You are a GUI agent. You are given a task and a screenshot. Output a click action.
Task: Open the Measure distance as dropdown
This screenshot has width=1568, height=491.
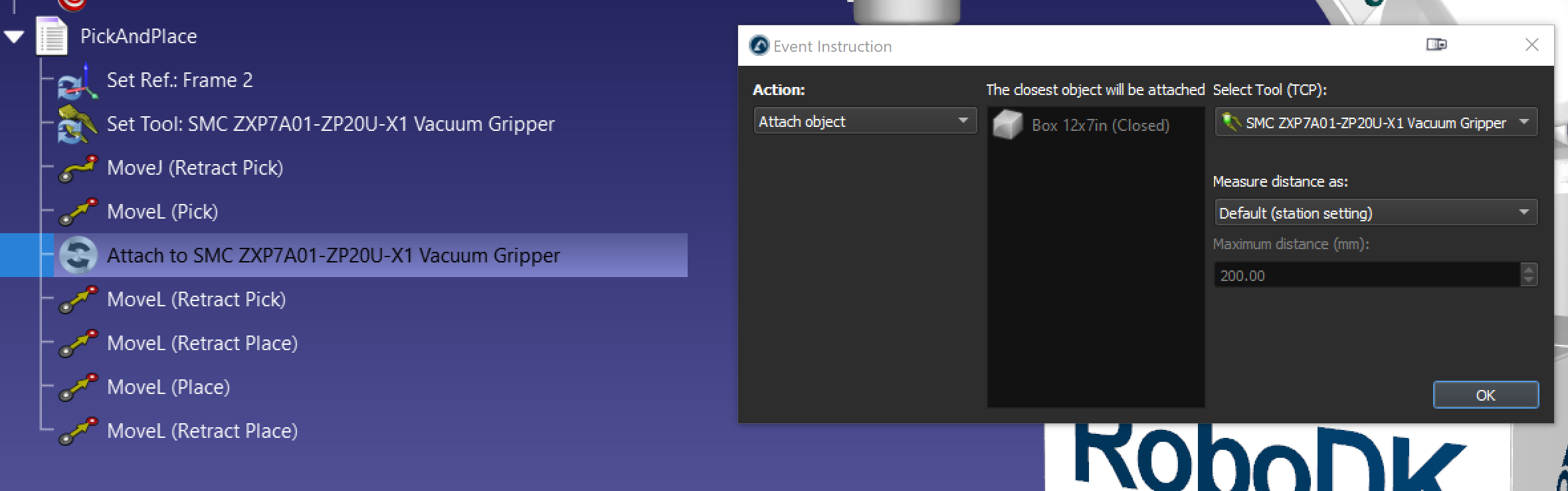click(1375, 213)
